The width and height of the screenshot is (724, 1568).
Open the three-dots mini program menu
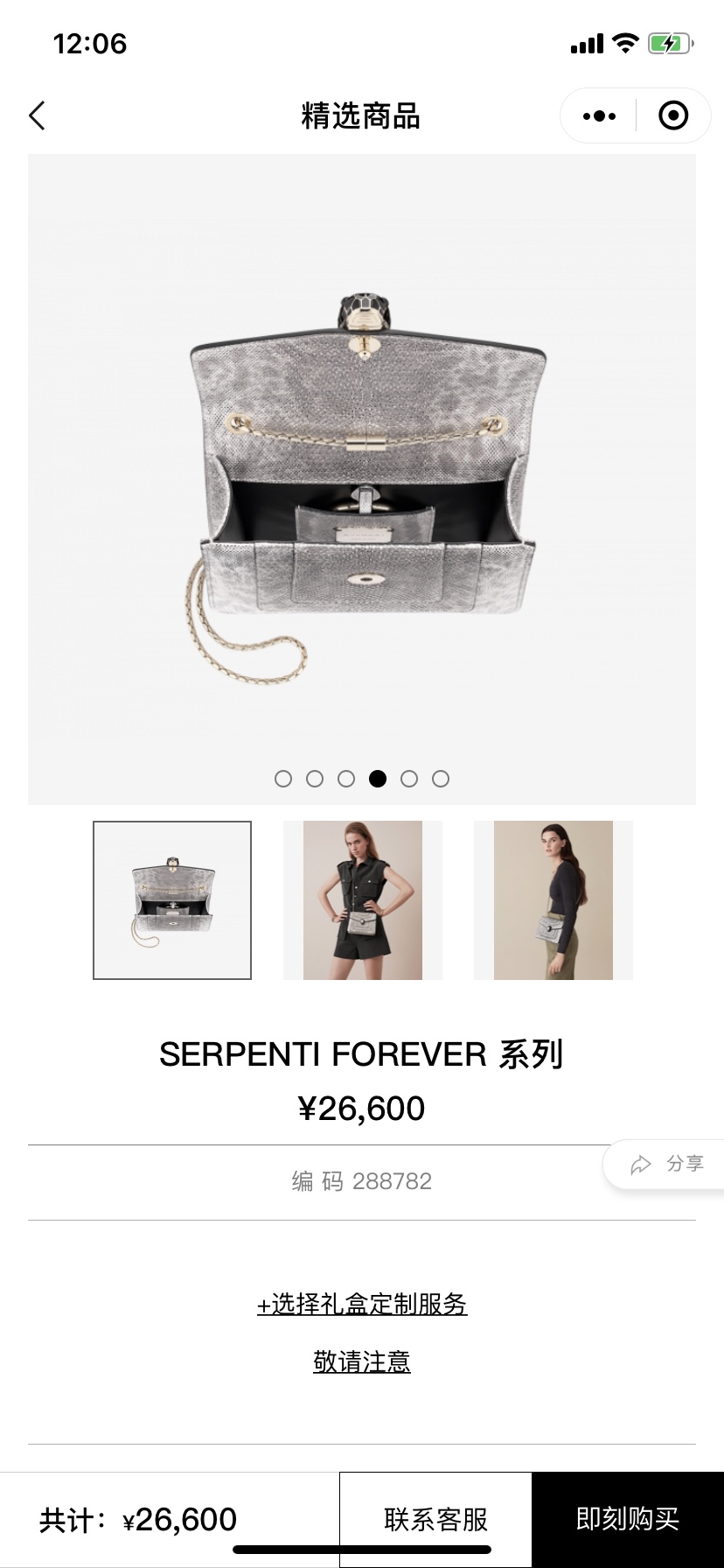click(599, 115)
